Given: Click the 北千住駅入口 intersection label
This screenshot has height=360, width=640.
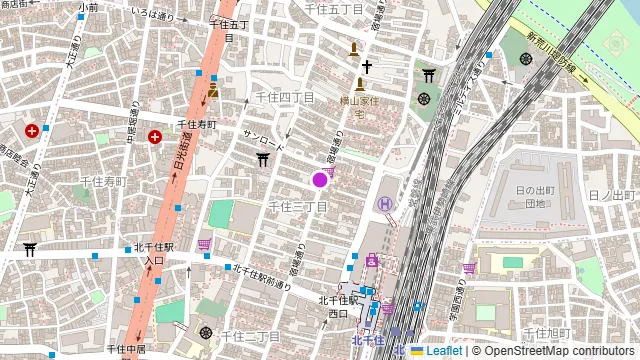Looking at the screenshot, I should [154, 254].
